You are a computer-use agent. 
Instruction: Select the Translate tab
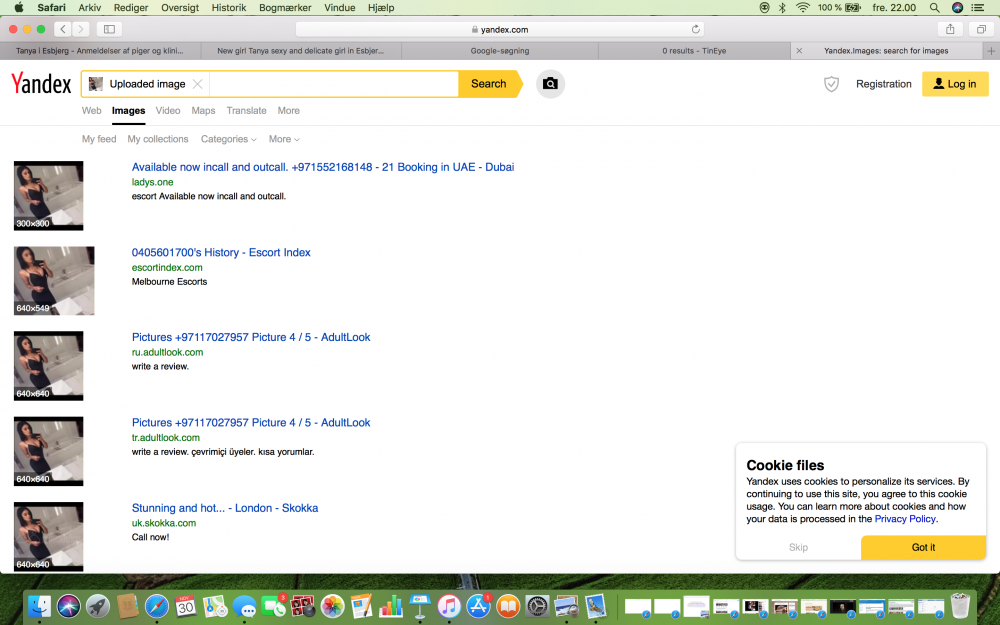(246, 110)
